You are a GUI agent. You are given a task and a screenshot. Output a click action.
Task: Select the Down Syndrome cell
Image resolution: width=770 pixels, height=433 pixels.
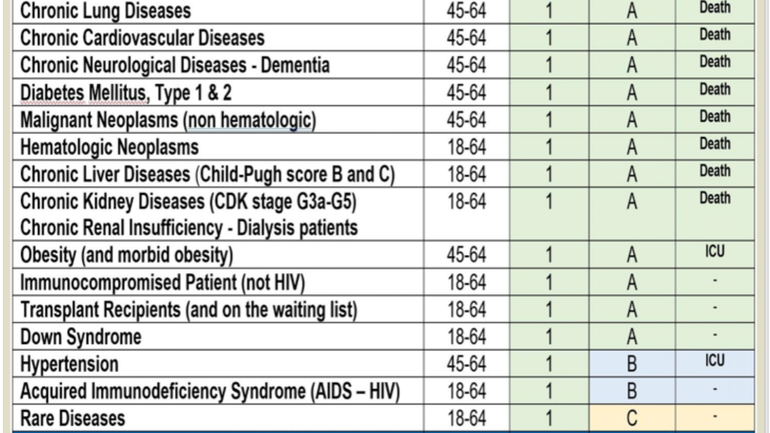(x=81, y=336)
